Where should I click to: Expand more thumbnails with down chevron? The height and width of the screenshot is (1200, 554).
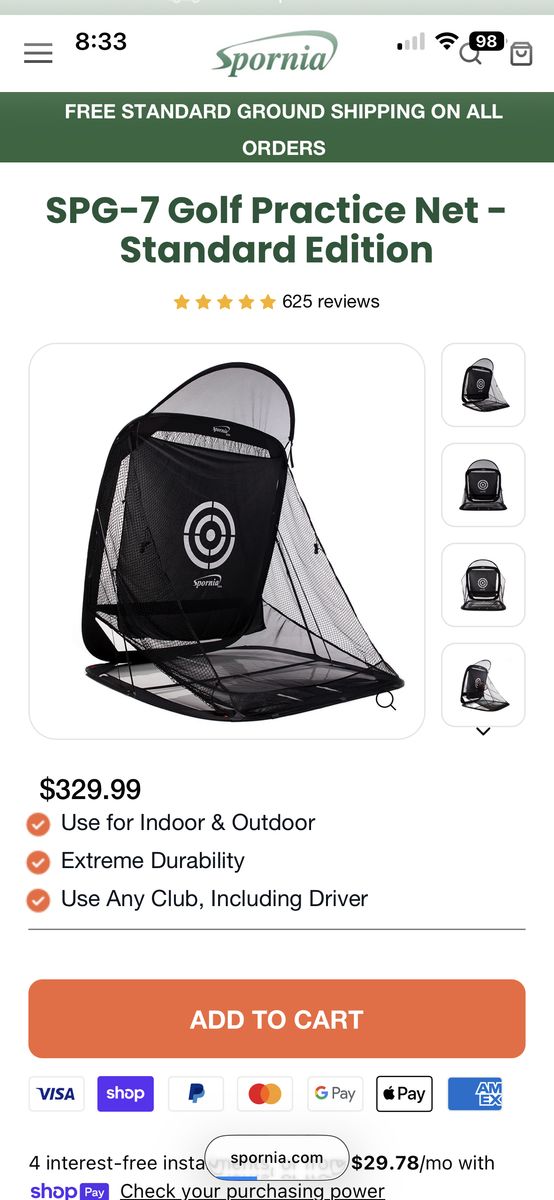(483, 731)
